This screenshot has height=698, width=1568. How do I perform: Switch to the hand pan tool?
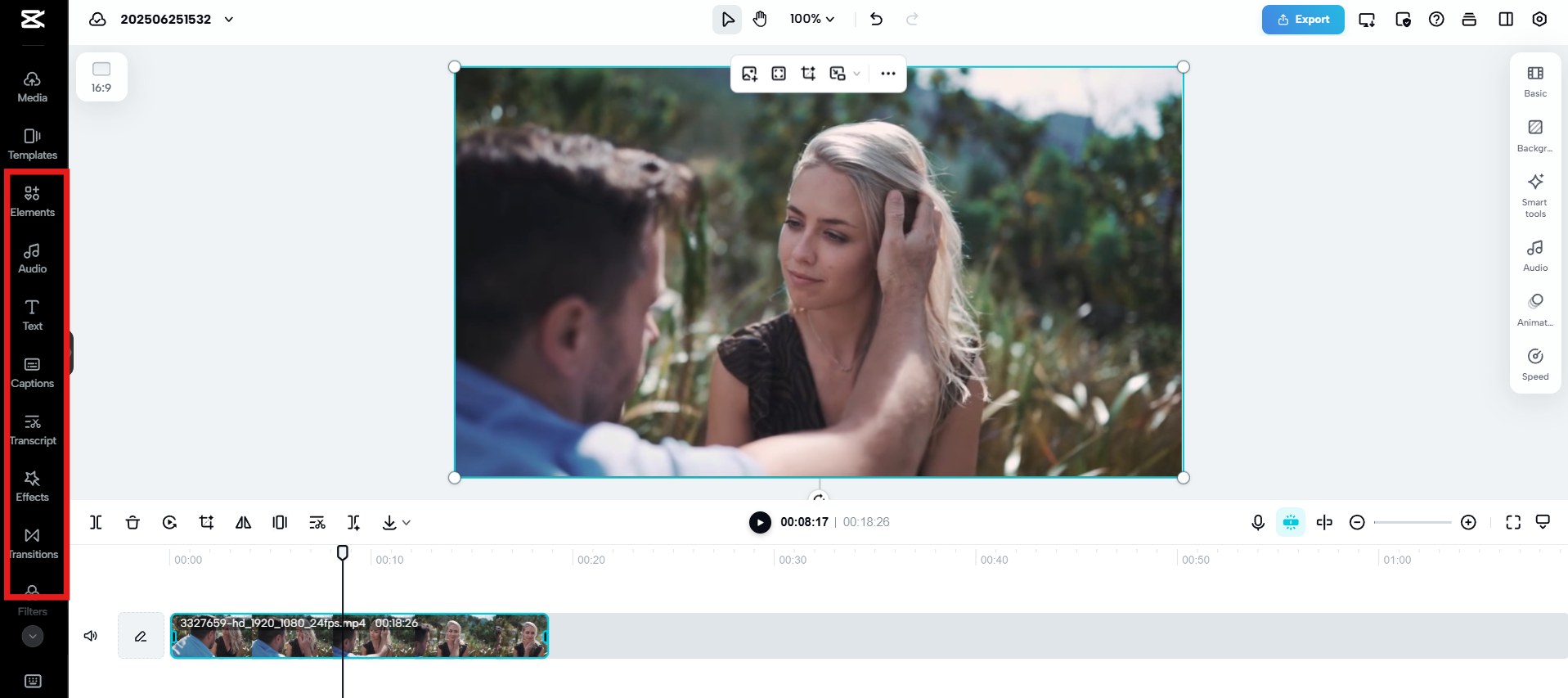click(760, 19)
